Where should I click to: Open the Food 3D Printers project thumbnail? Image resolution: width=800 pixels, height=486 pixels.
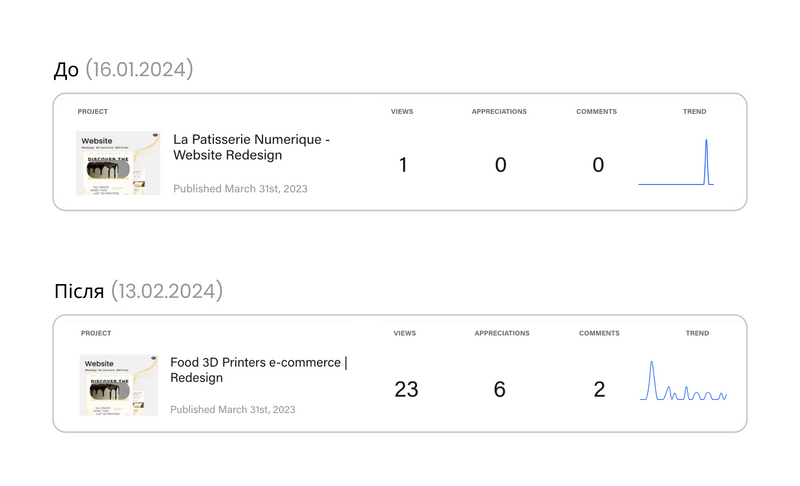119,385
